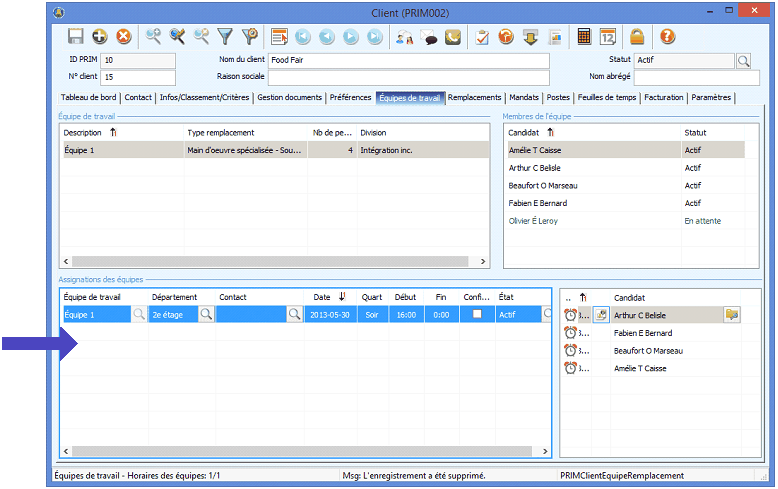Open the Département lookup for 2e étage
Viewport: 778px width, 489px height.
[205, 314]
